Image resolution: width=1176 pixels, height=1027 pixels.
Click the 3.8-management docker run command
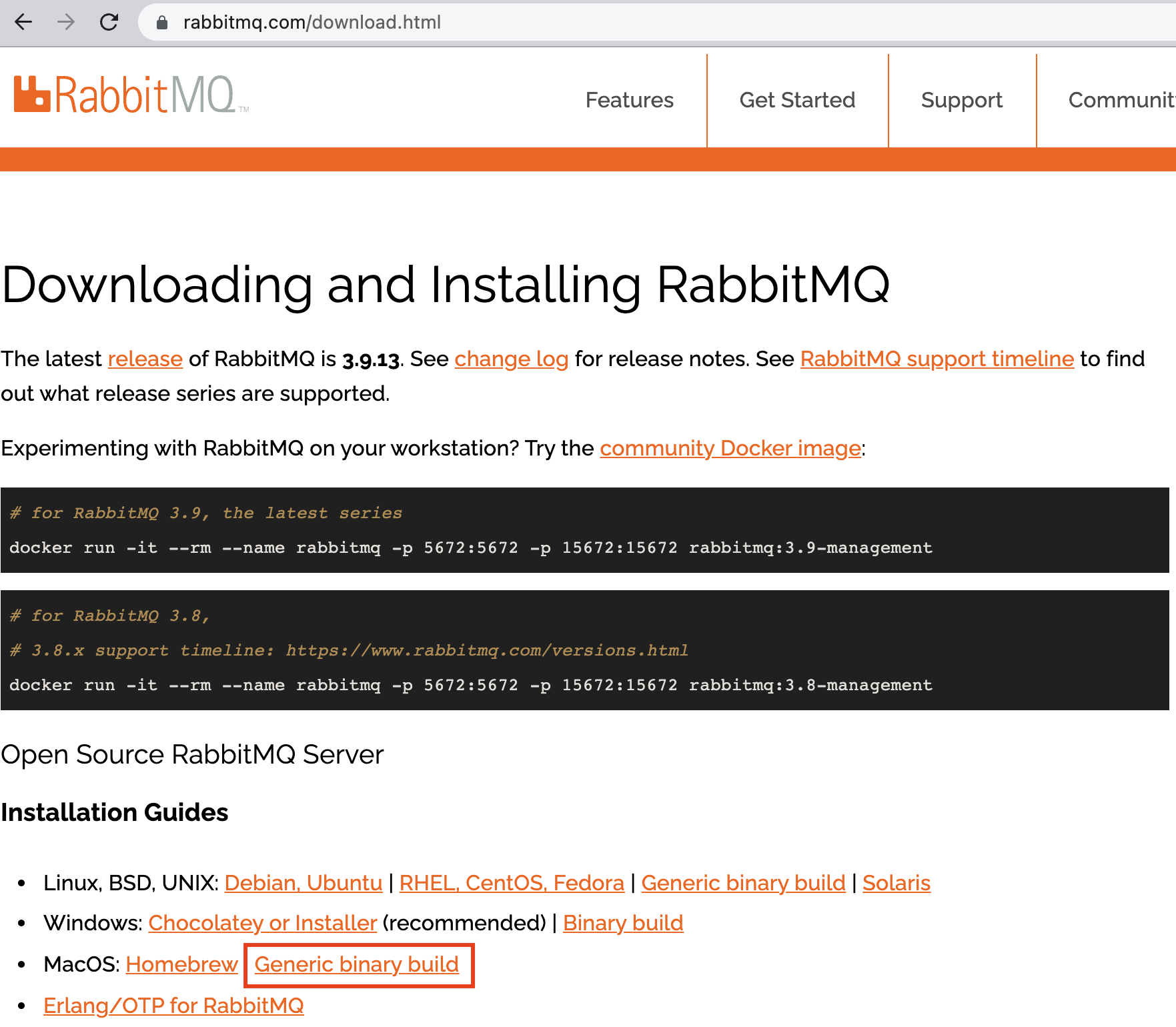click(471, 686)
